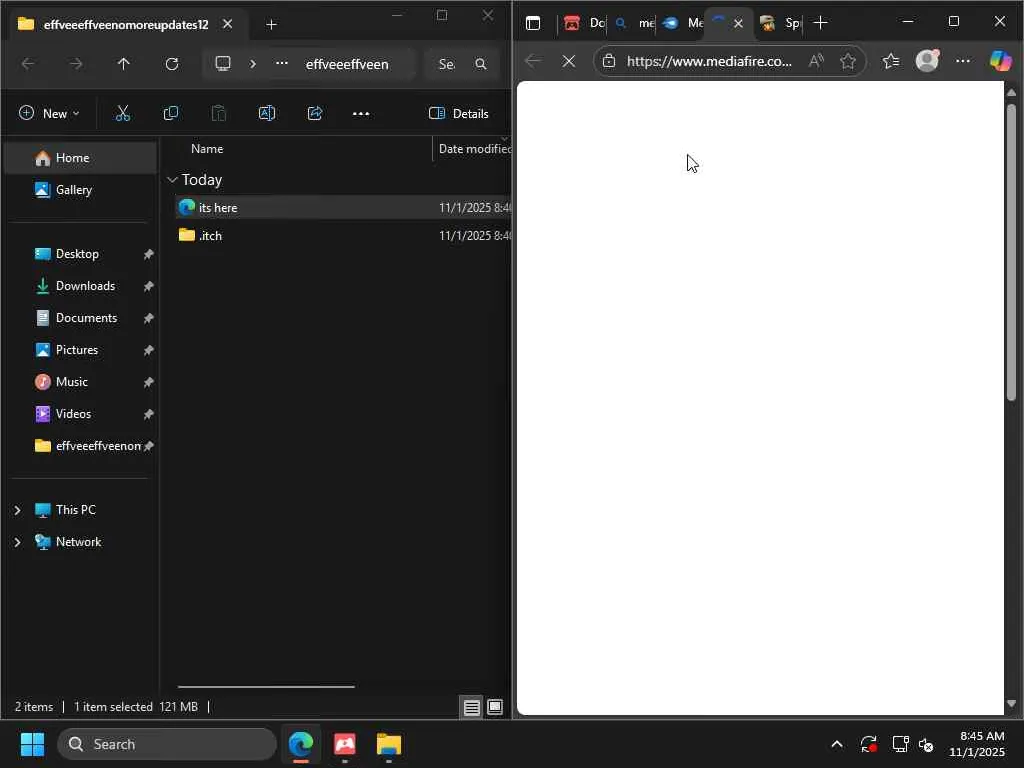The image size is (1024, 768).
Task: Click the Explorer search box
Action: click(x=462, y=64)
